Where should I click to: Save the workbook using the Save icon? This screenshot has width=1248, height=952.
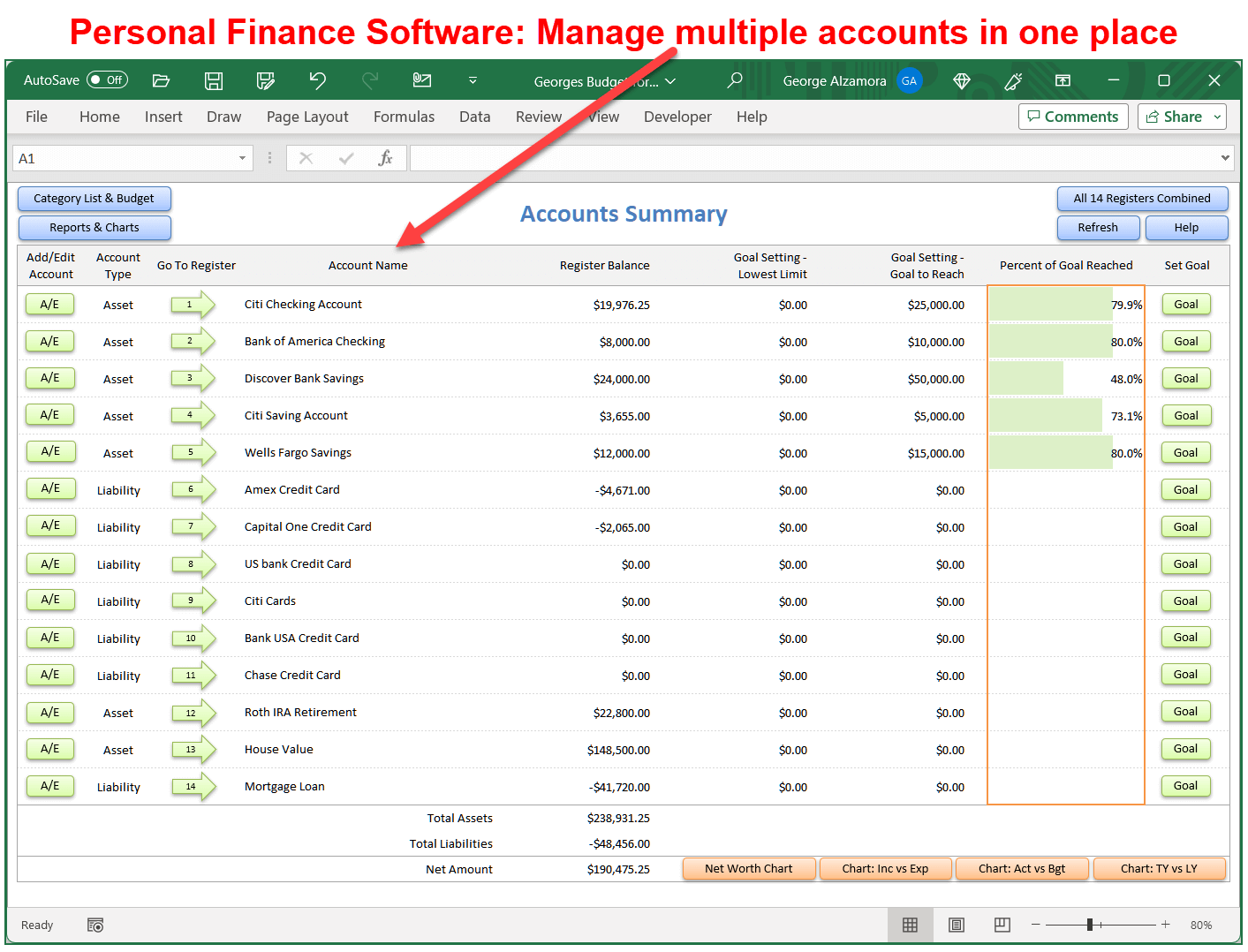tap(213, 80)
